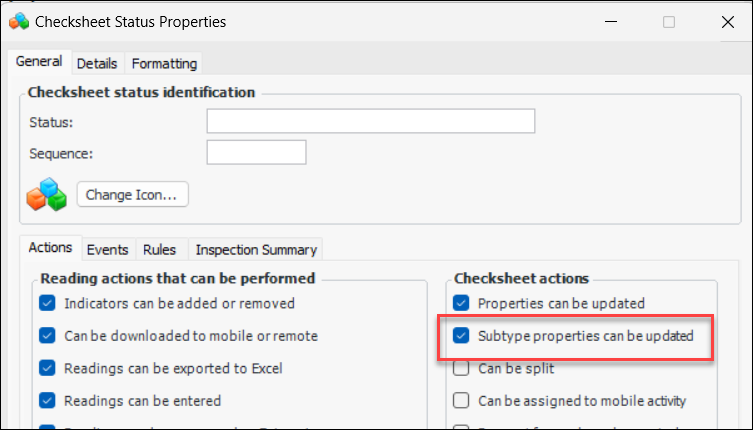Uncheck Indicators can be added or removed
This screenshot has height=430, width=753.
tap(47, 303)
